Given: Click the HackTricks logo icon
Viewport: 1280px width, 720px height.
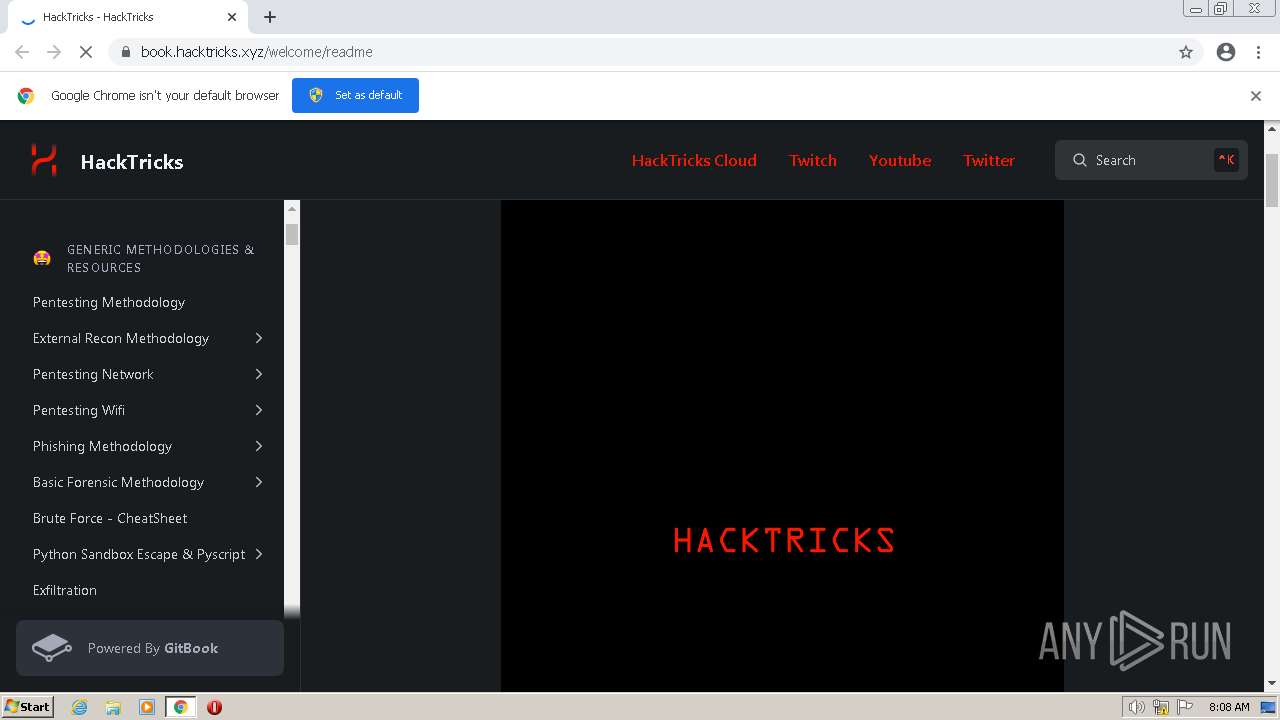Looking at the screenshot, I should click(x=44, y=160).
